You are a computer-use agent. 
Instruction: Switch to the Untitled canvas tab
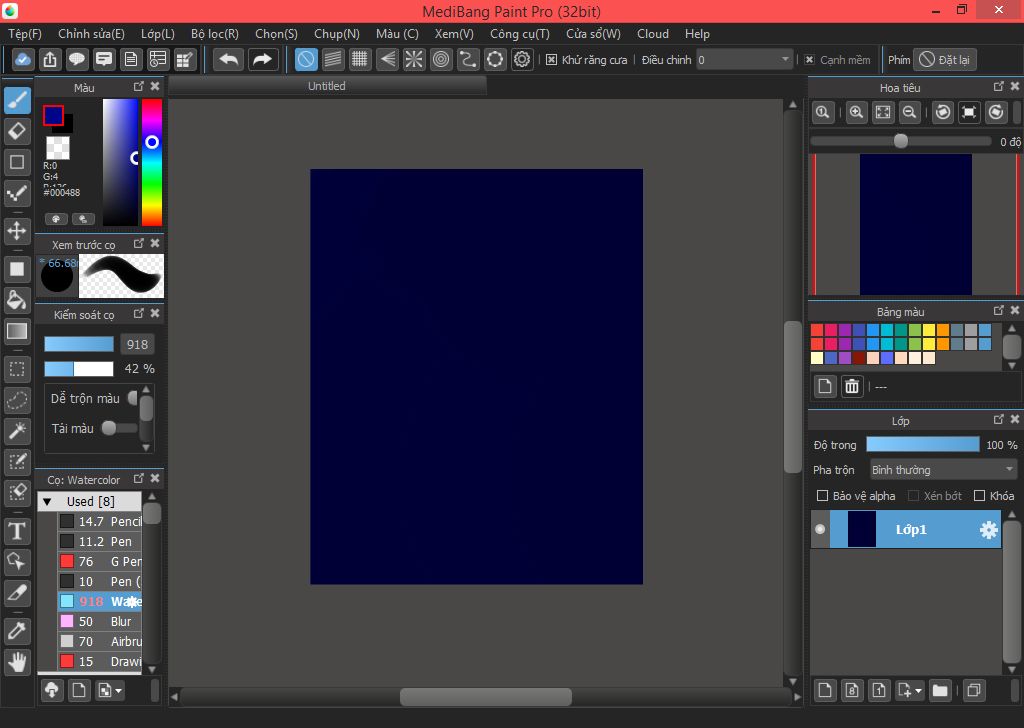click(x=327, y=86)
